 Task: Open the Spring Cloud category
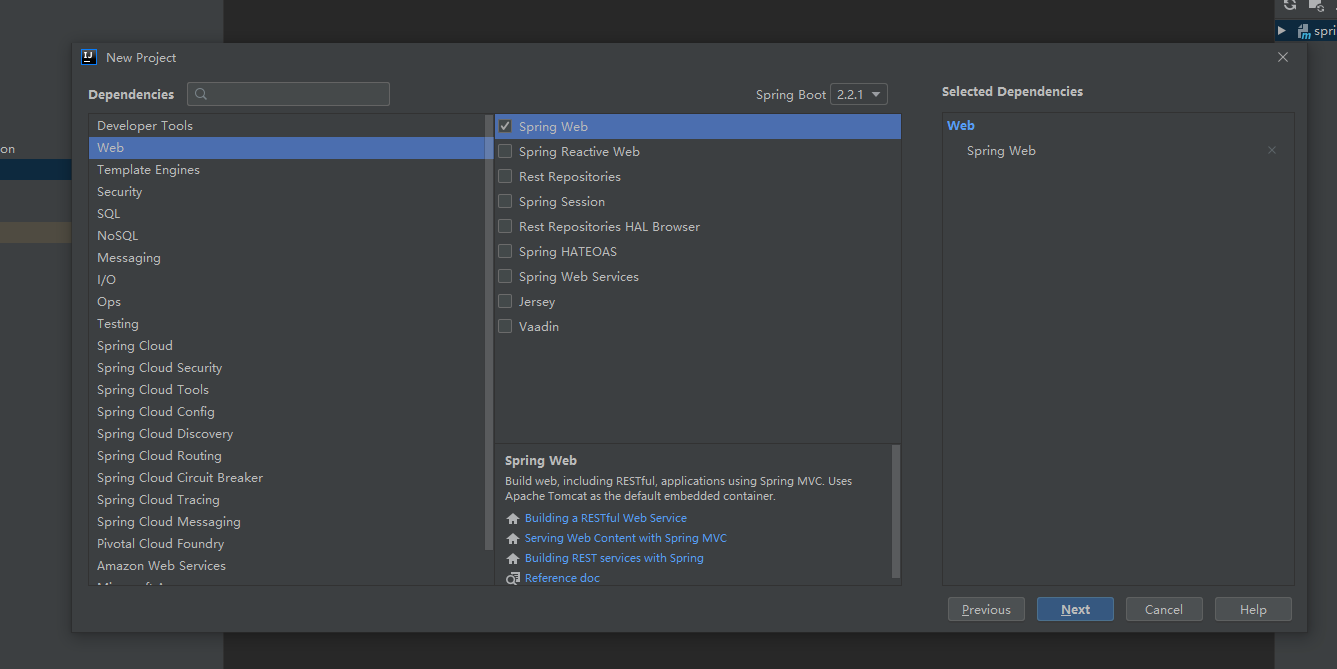point(287,346)
